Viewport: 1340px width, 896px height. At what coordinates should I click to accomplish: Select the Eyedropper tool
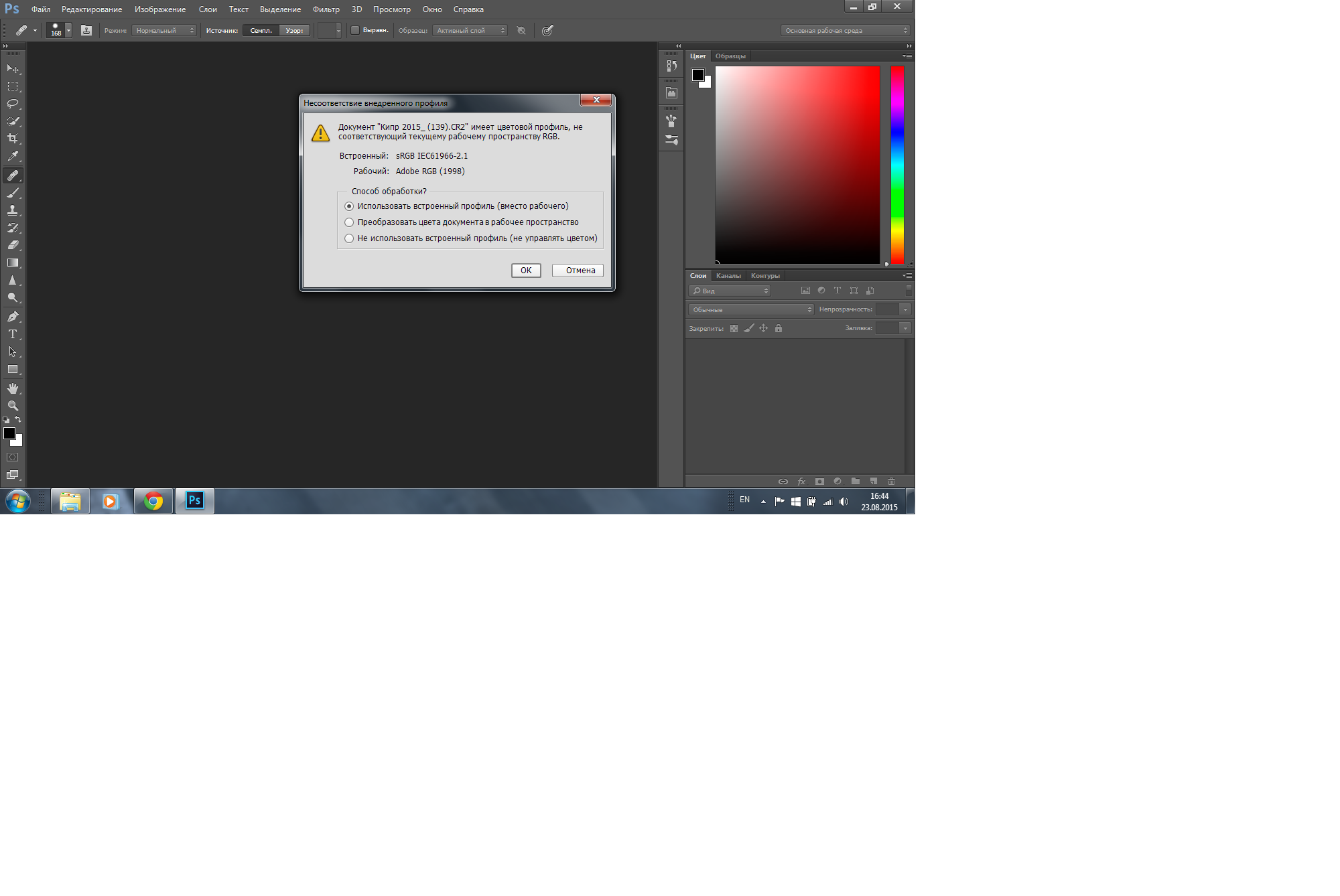13,157
